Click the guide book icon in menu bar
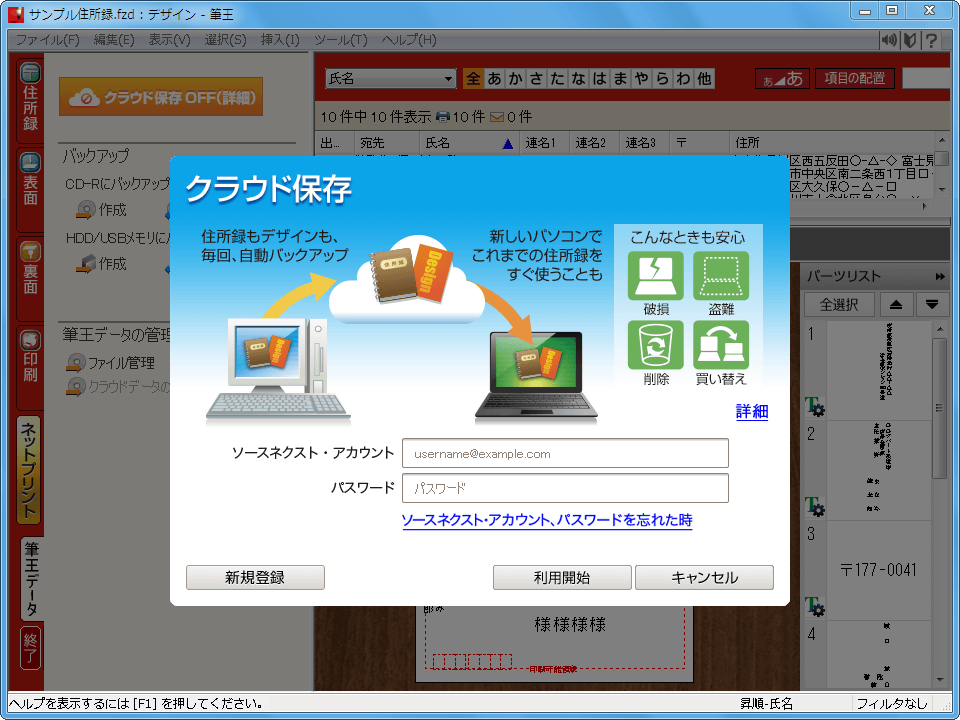 pos(910,40)
